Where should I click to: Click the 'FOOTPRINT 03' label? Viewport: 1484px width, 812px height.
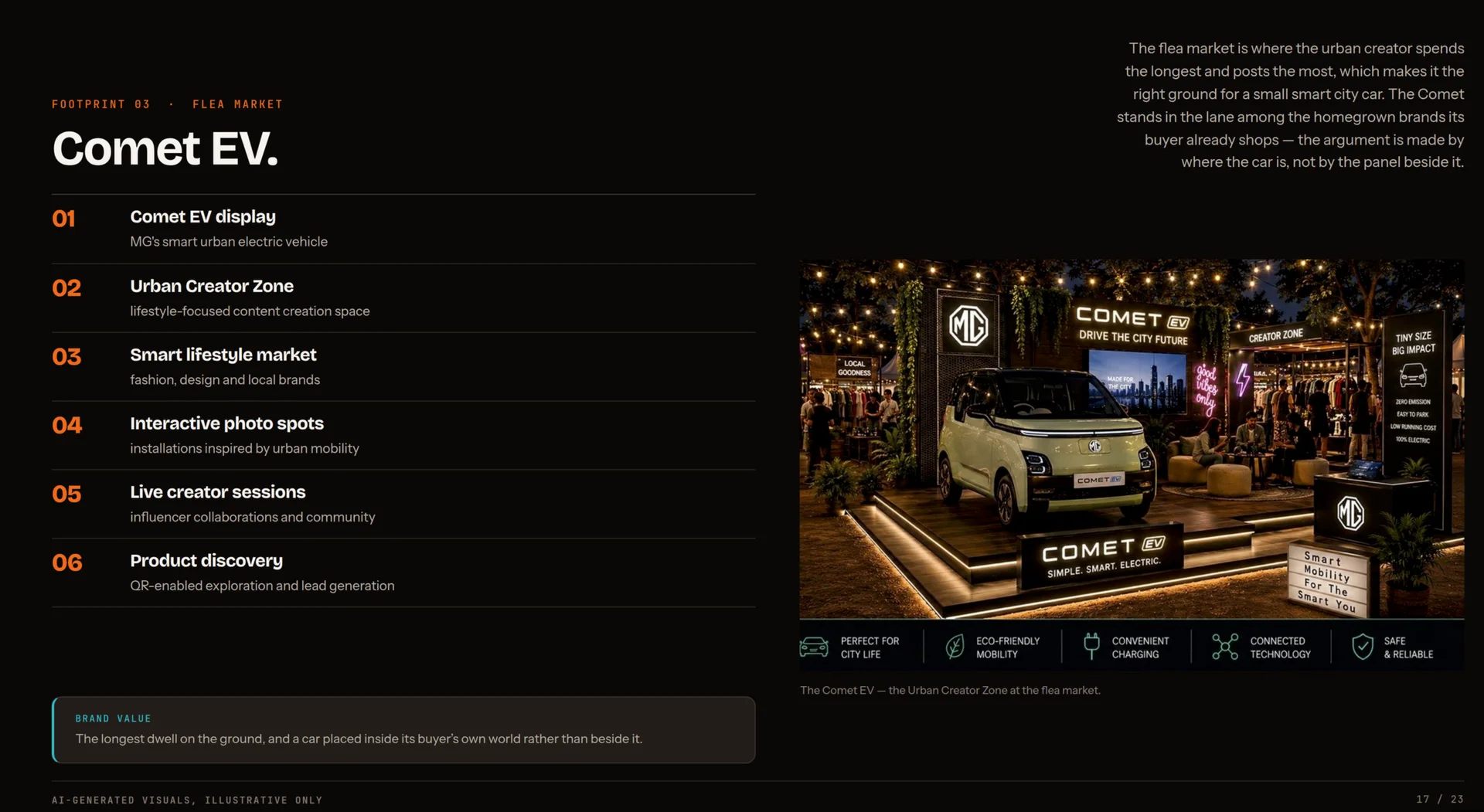[101, 104]
